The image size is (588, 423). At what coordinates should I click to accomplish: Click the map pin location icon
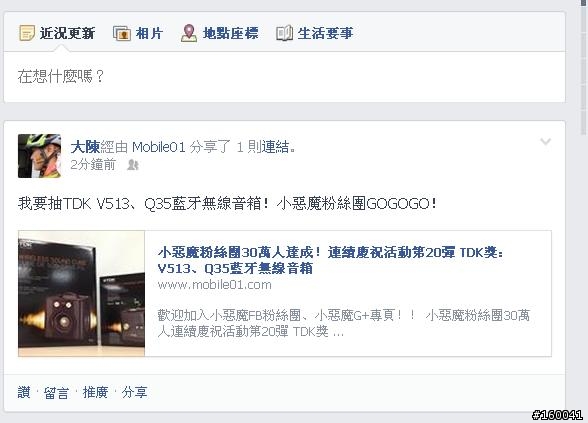click(x=189, y=33)
